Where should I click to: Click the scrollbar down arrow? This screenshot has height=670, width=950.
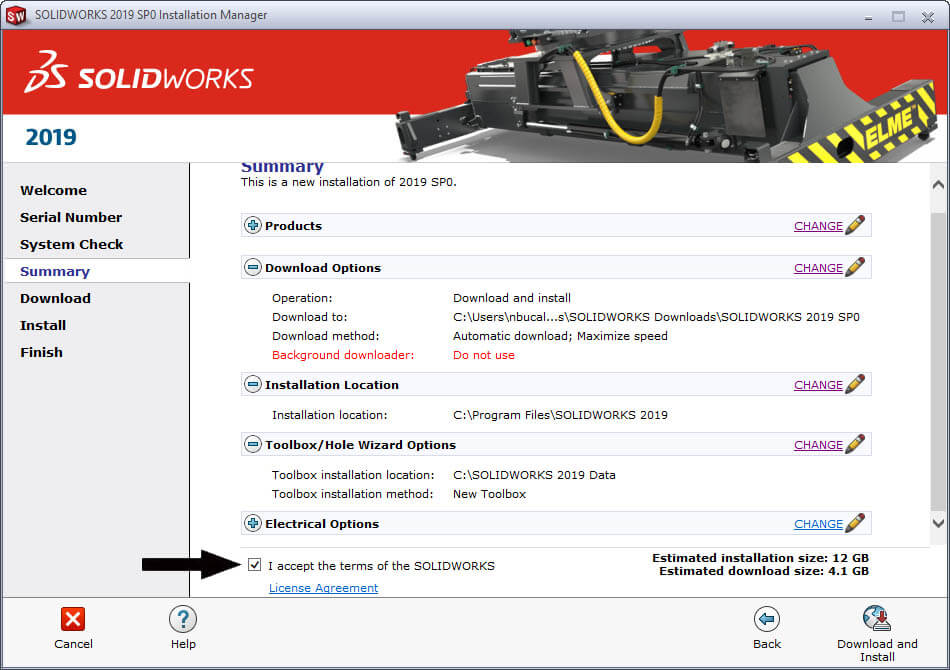(938, 523)
